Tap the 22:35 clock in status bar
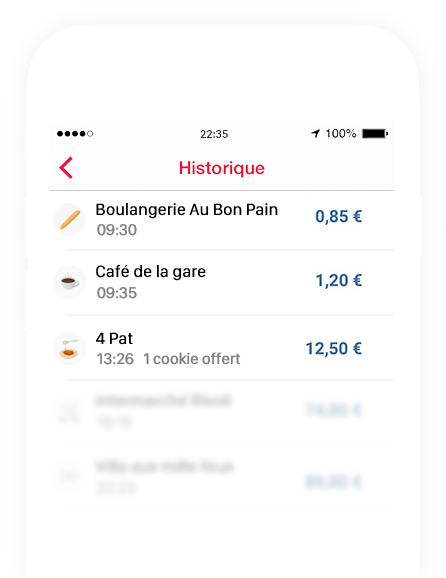Screen dimensions: 446x578 tap(214, 134)
